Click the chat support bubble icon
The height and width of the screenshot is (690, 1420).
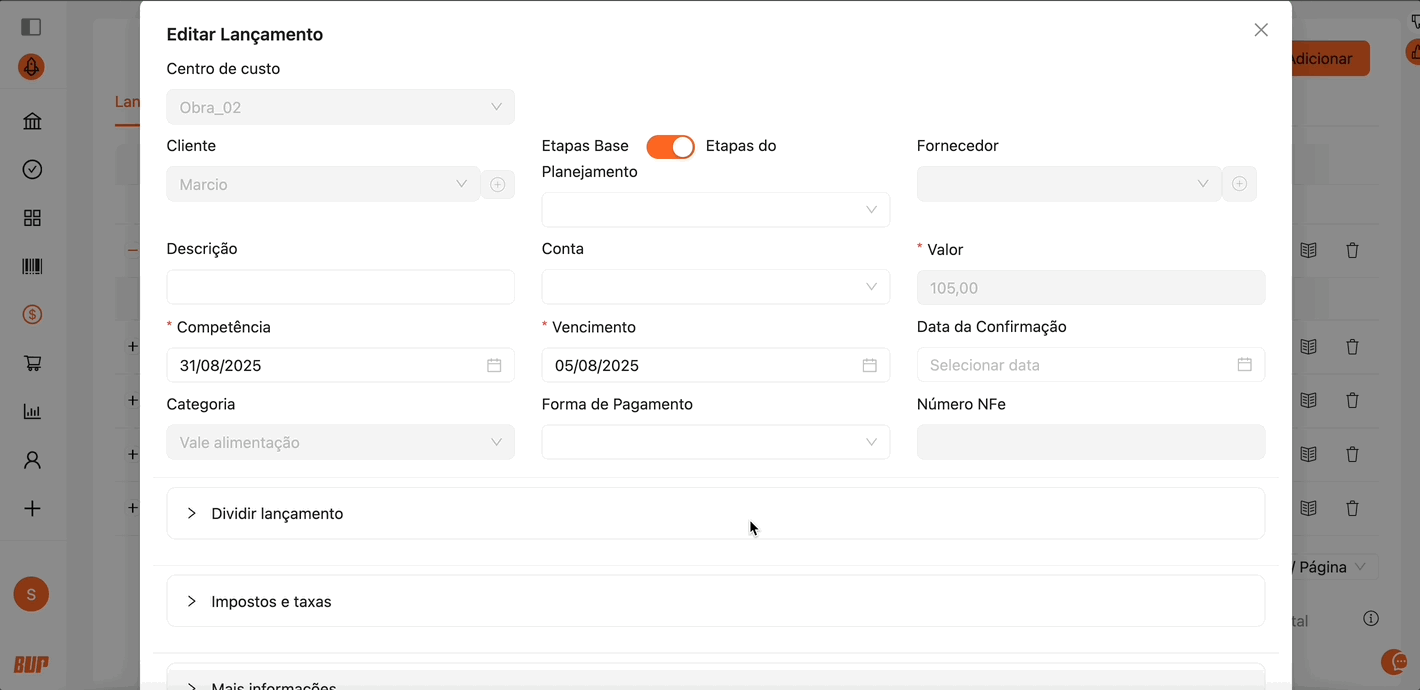pos(1394,661)
